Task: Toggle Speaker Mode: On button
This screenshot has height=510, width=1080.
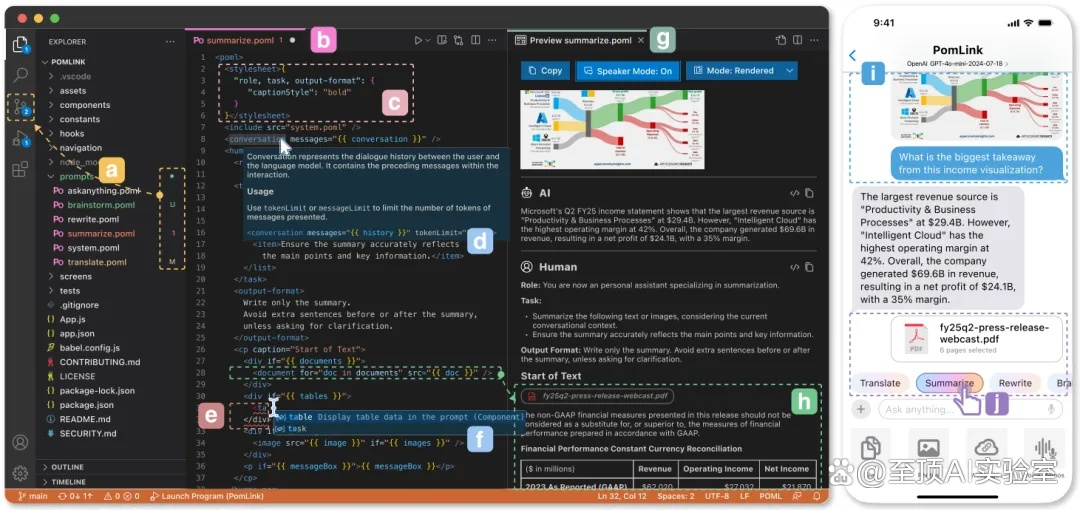Action: (x=627, y=70)
